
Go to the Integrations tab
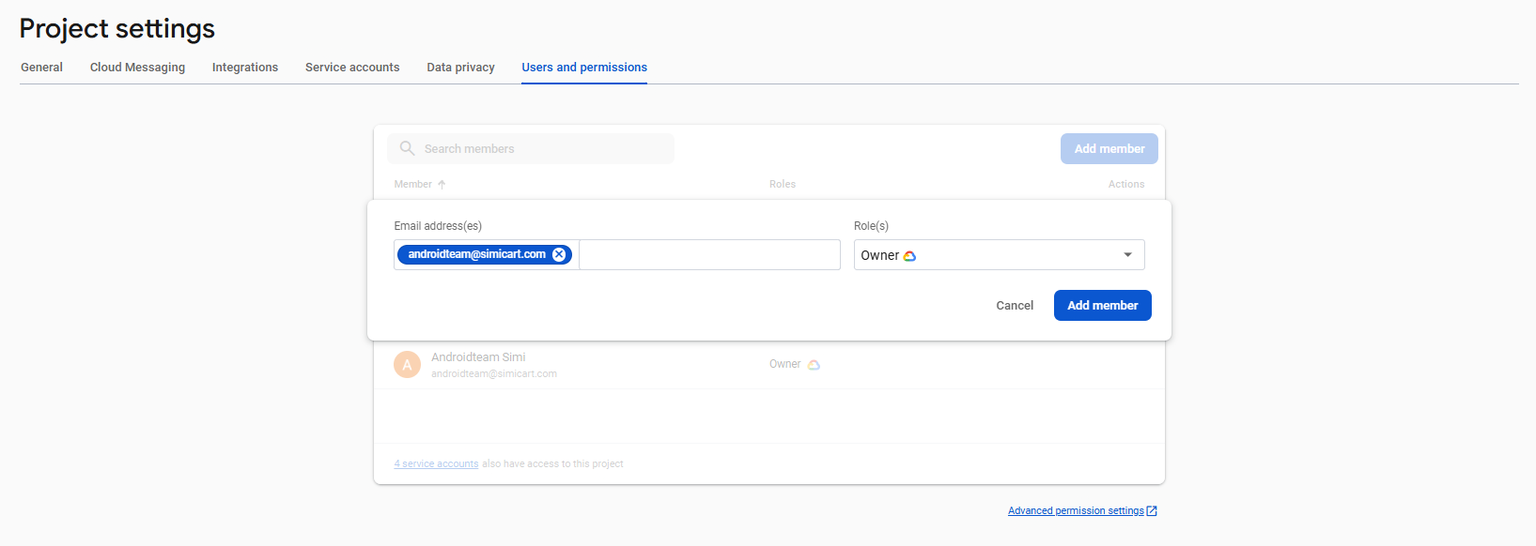[x=245, y=68]
